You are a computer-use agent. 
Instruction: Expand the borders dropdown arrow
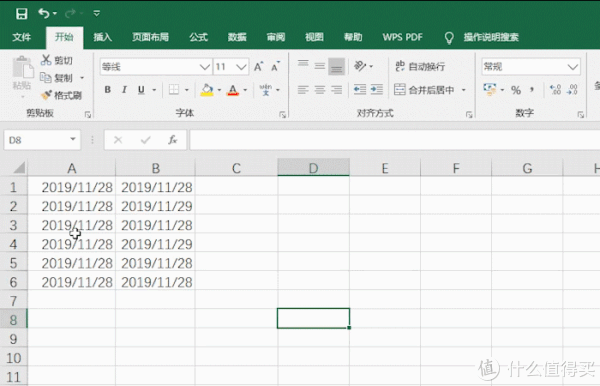pos(187,90)
